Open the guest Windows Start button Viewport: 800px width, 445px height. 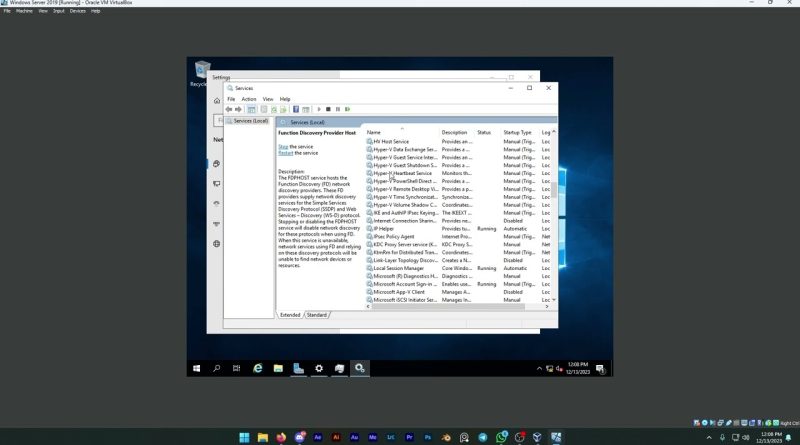[196, 368]
